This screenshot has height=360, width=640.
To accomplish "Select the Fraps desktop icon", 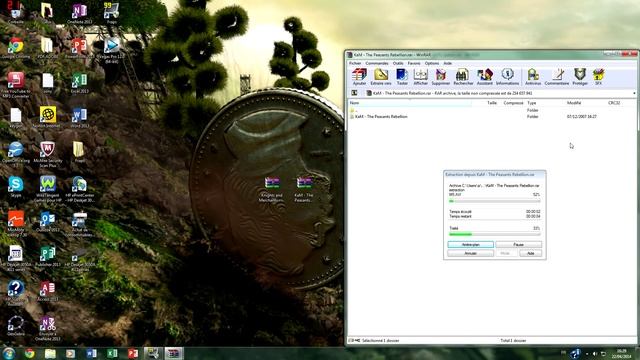I will [111, 14].
